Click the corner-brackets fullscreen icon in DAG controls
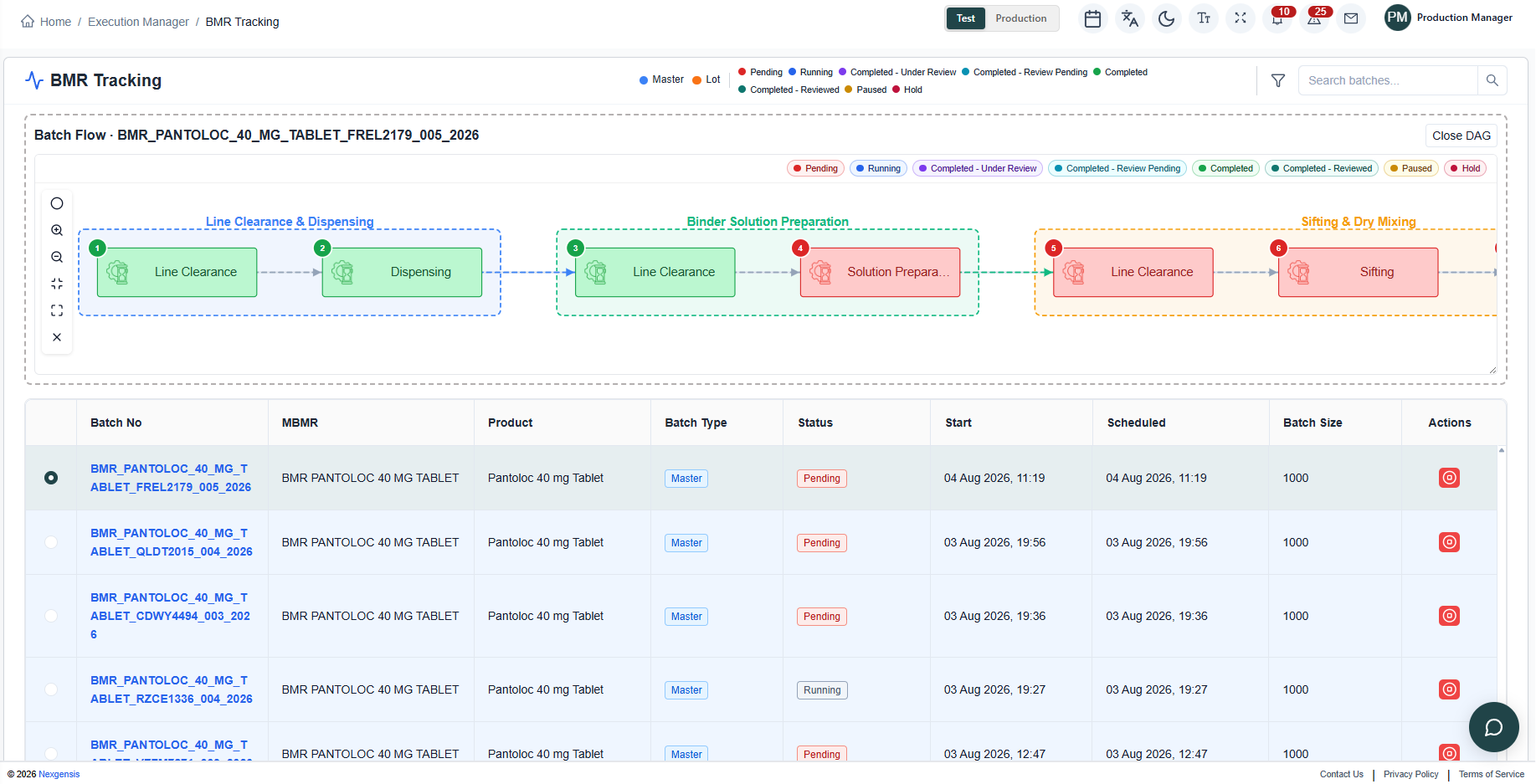This screenshot has height=784, width=1536. click(x=57, y=310)
